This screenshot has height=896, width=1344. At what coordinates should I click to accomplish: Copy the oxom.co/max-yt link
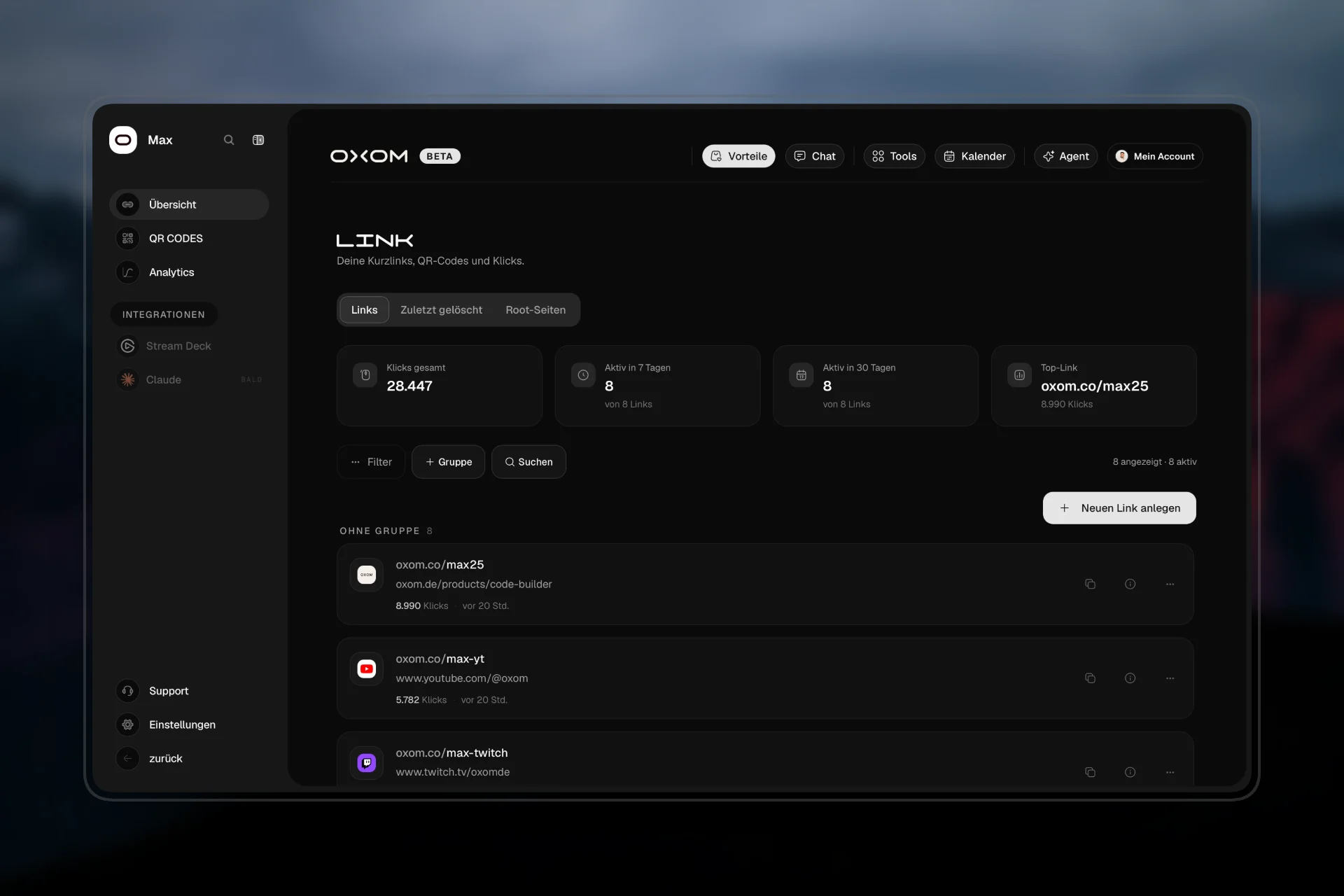pos(1090,678)
